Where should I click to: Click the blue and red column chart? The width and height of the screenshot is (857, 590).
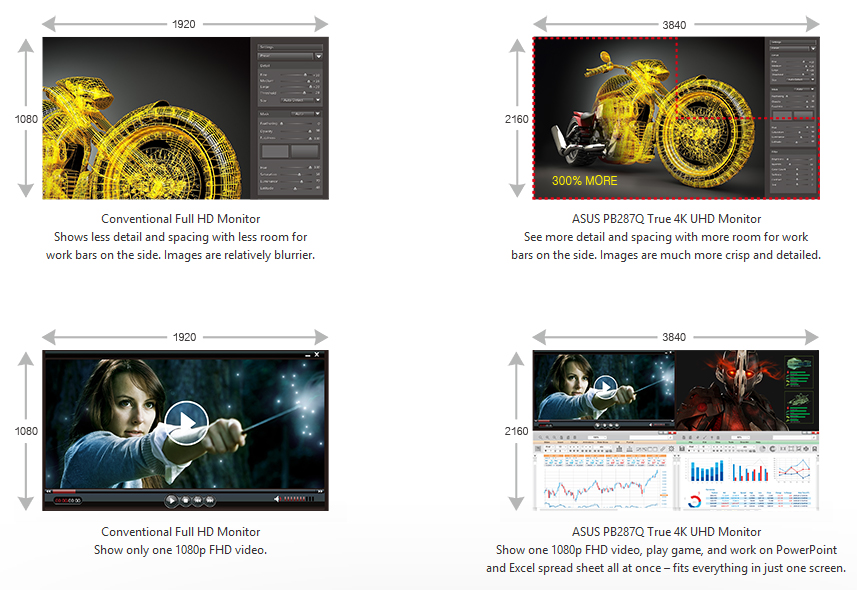point(749,470)
